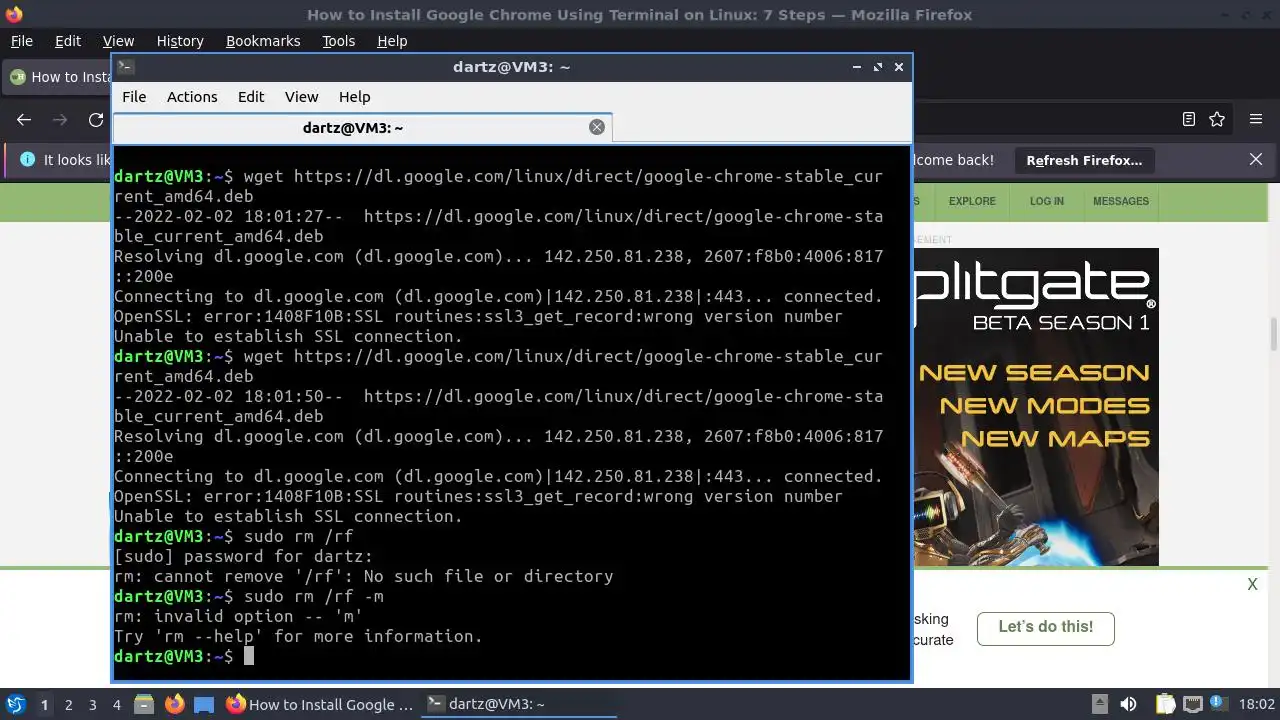Click the Let's do this! button
The width and height of the screenshot is (1280, 720).
[1046, 628]
